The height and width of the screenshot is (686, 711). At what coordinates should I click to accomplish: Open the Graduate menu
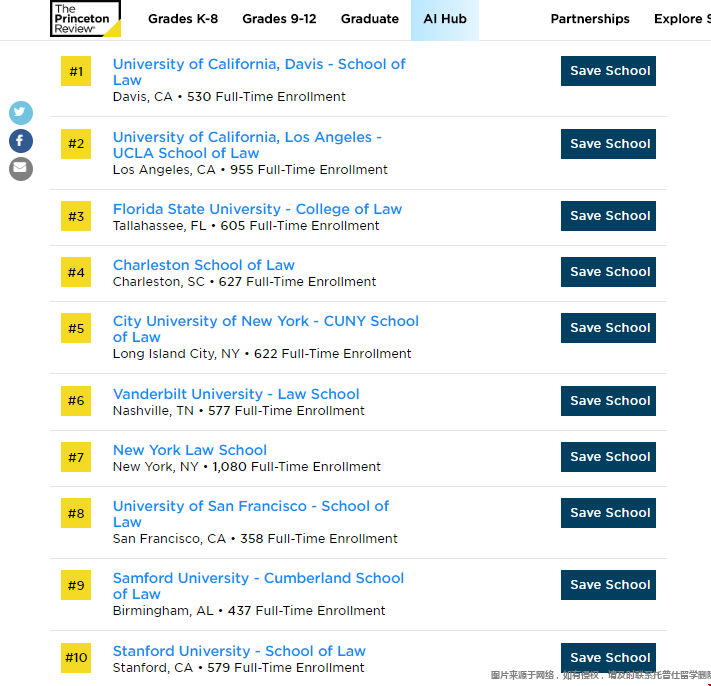tap(369, 19)
